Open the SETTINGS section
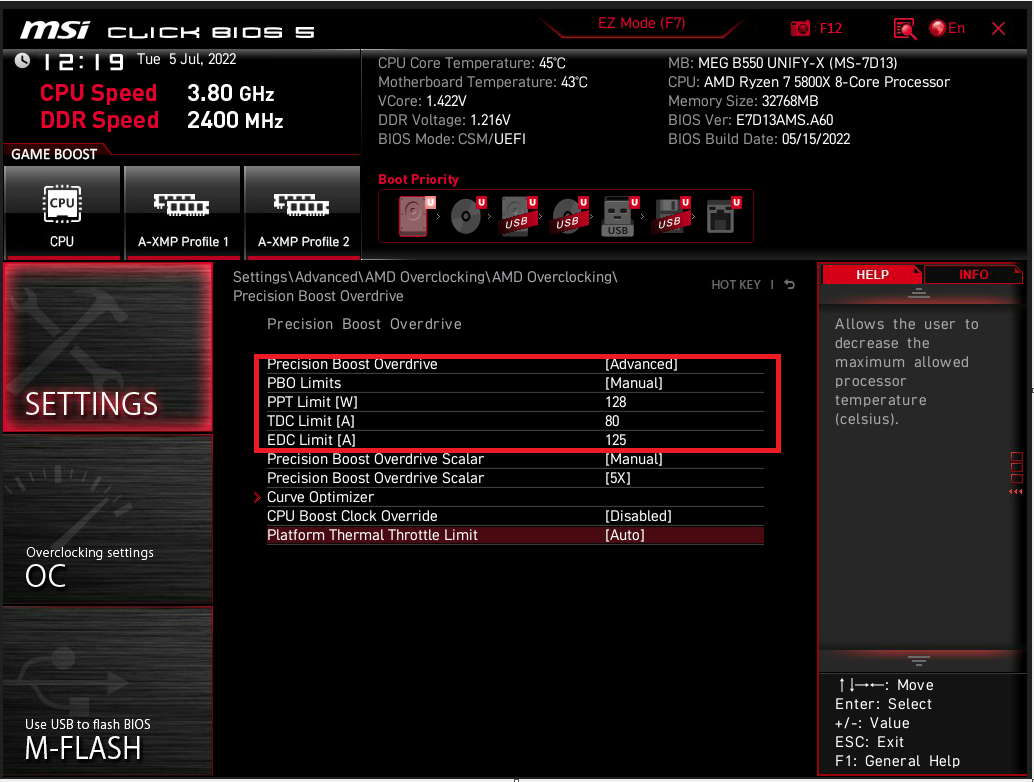The height and width of the screenshot is (782, 1034). pos(108,347)
